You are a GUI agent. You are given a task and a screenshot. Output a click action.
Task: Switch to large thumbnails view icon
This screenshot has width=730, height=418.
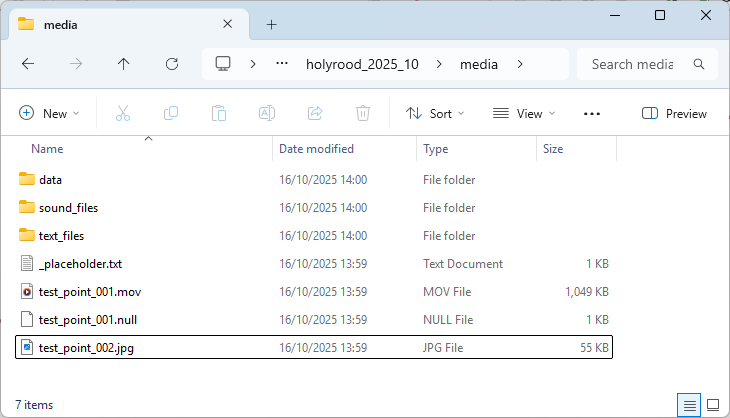(x=713, y=405)
